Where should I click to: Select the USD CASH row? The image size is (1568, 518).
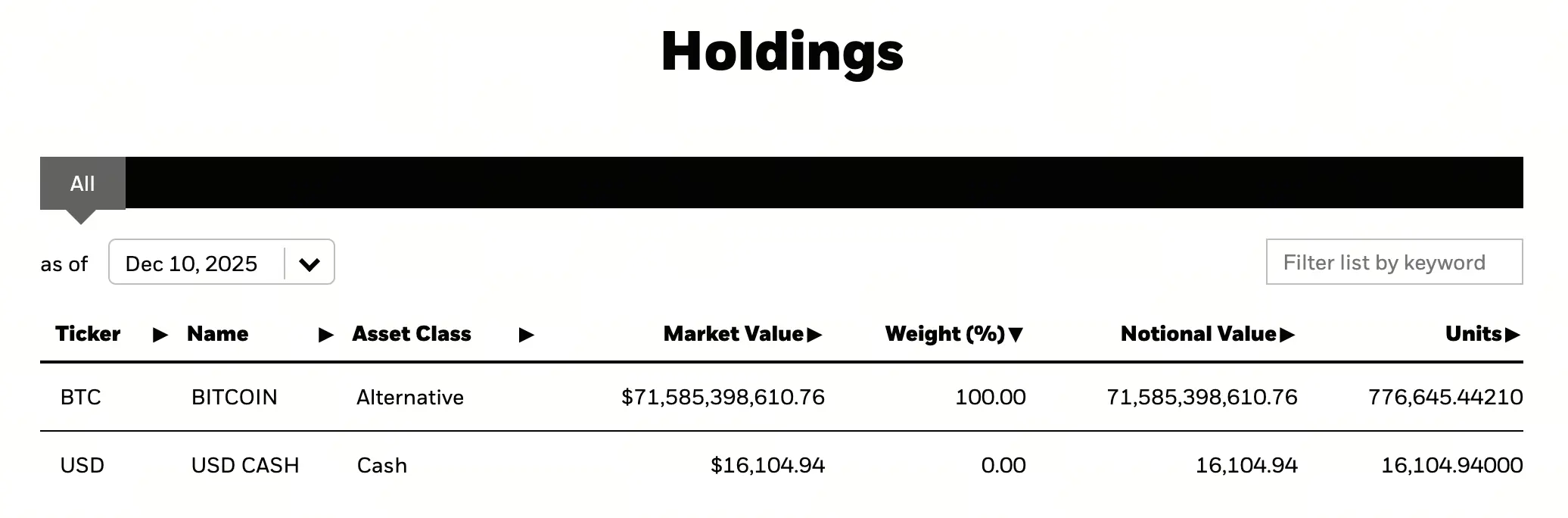coord(782,465)
